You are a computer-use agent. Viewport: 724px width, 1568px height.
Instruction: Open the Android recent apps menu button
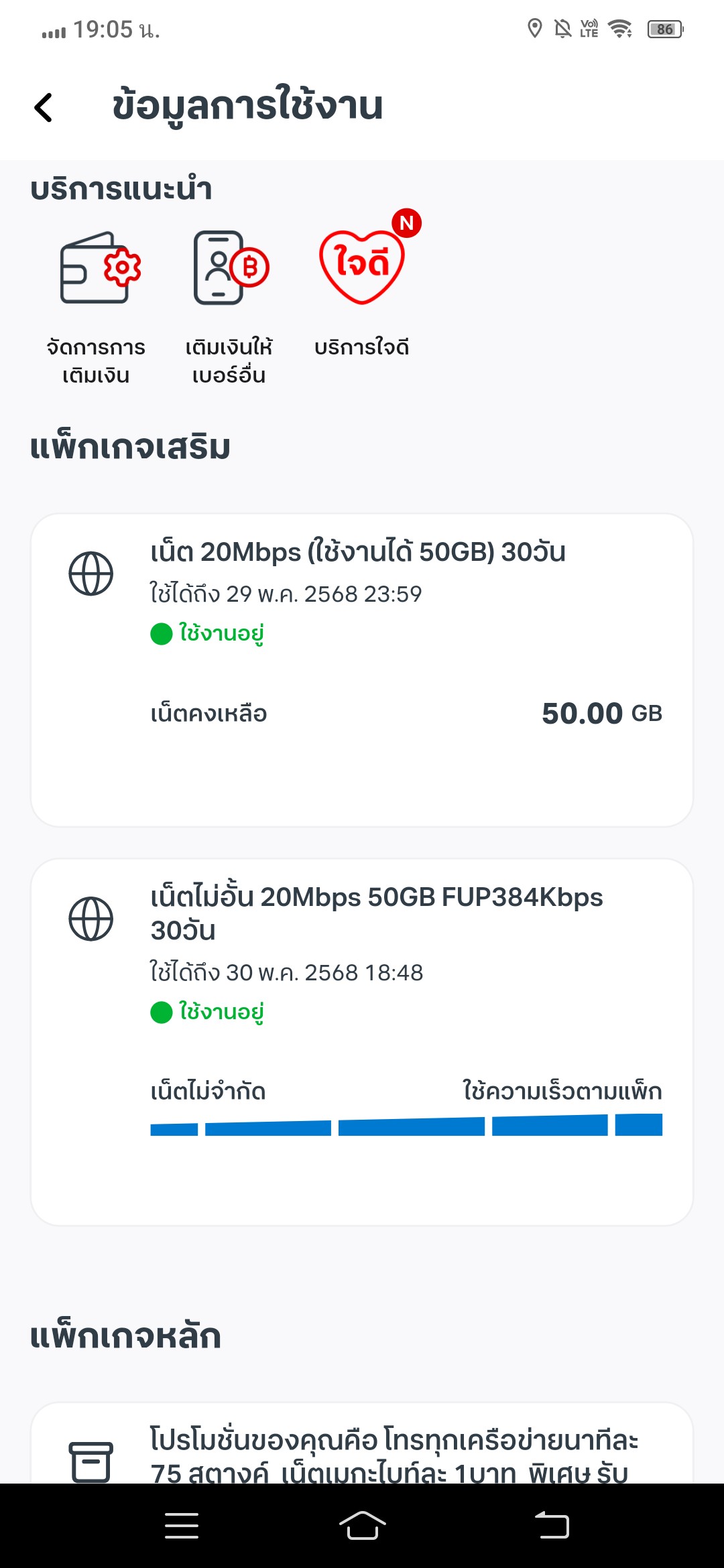pos(182,1526)
